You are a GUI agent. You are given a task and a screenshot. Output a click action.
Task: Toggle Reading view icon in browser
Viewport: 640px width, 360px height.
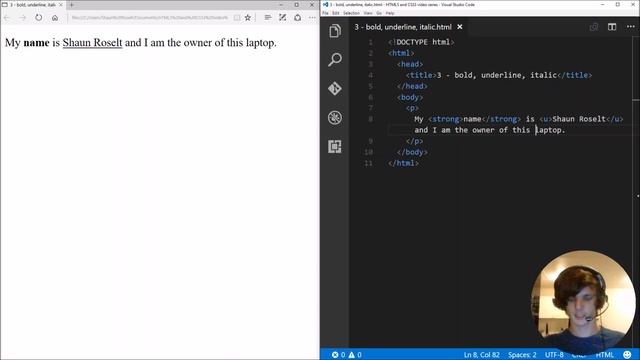(237, 18)
